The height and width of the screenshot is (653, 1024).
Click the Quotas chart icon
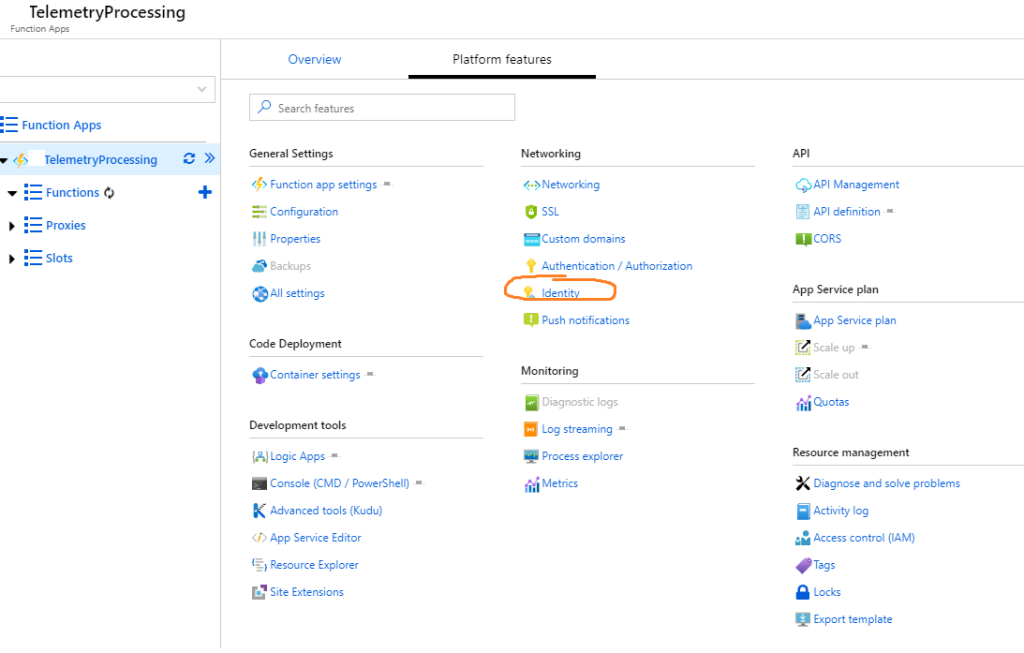pos(803,403)
